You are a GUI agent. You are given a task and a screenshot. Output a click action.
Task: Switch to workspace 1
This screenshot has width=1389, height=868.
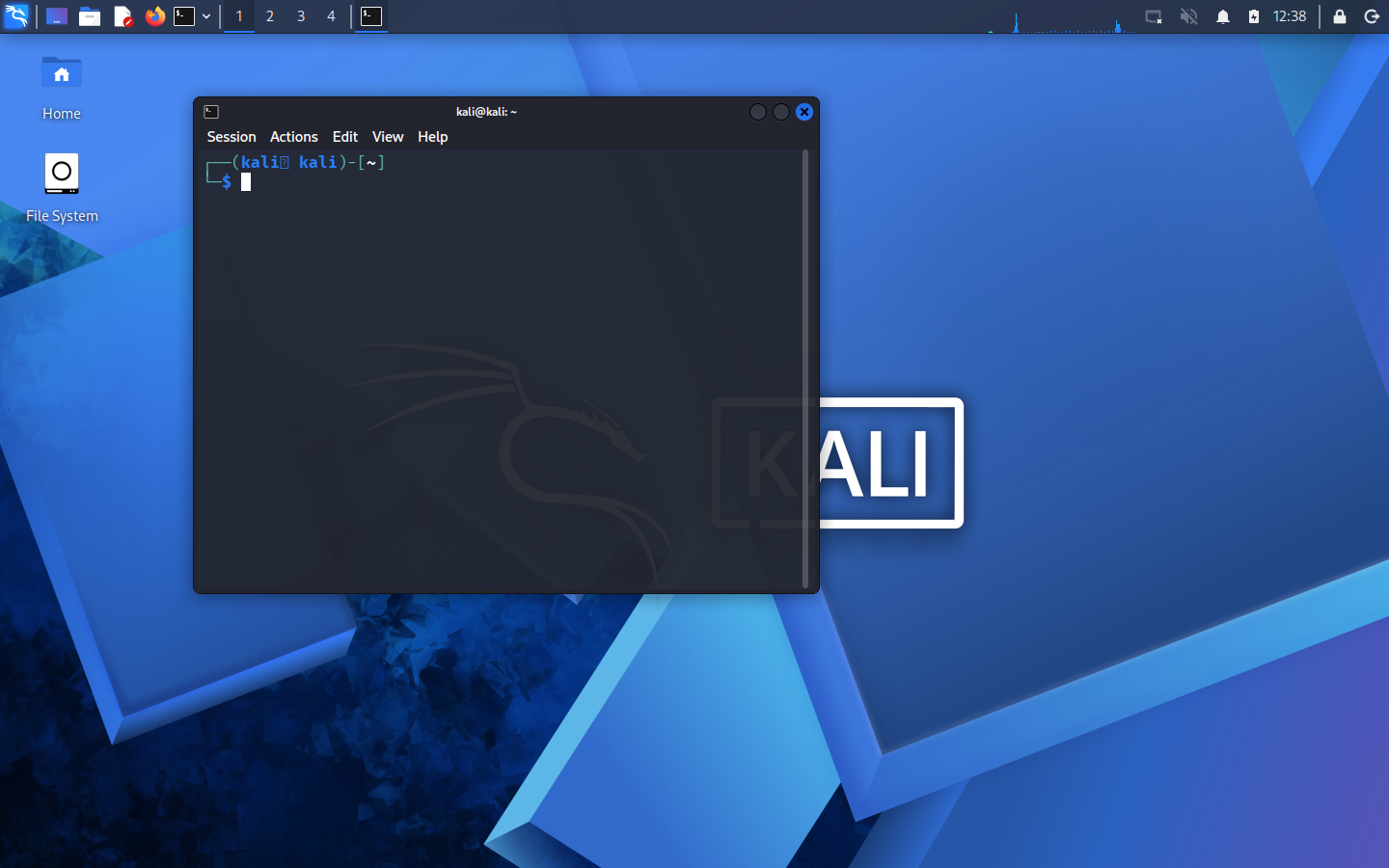click(x=239, y=16)
